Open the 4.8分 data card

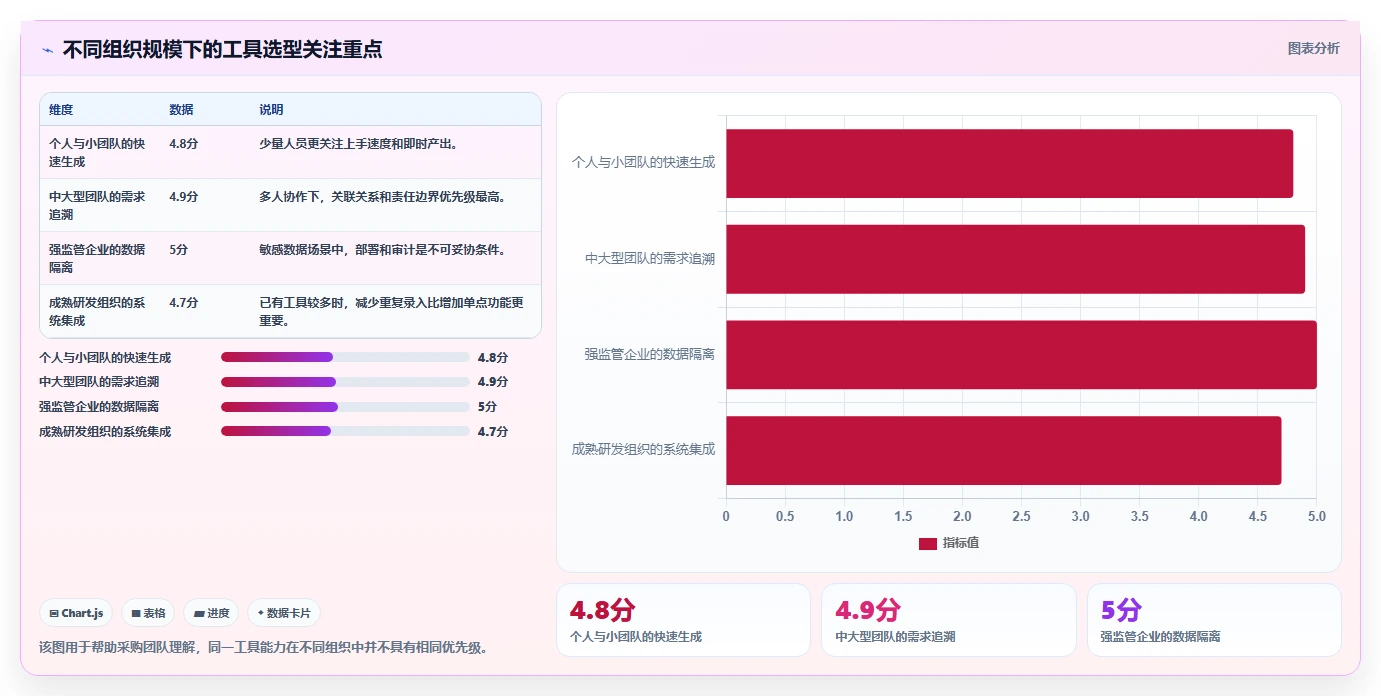(683, 620)
